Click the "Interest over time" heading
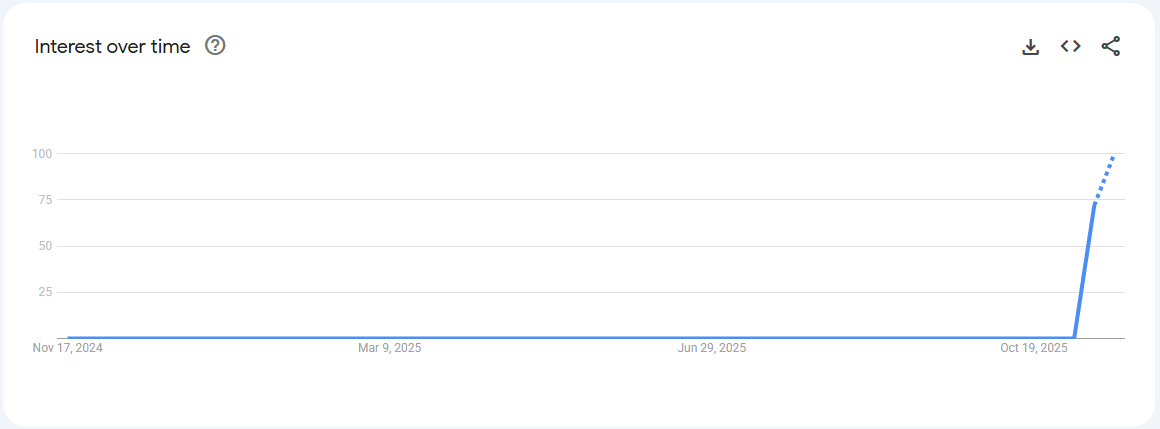The image size is (1160, 429). click(112, 46)
